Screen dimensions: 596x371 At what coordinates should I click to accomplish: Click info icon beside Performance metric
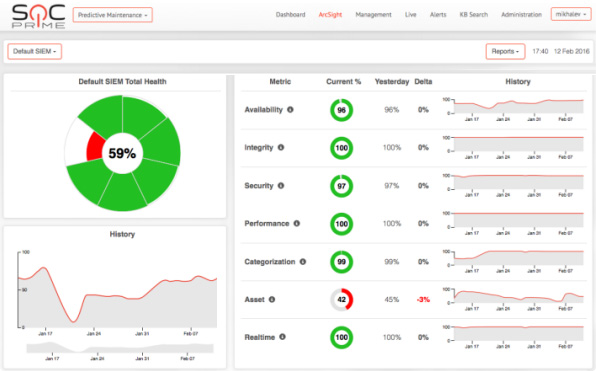(296, 224)
